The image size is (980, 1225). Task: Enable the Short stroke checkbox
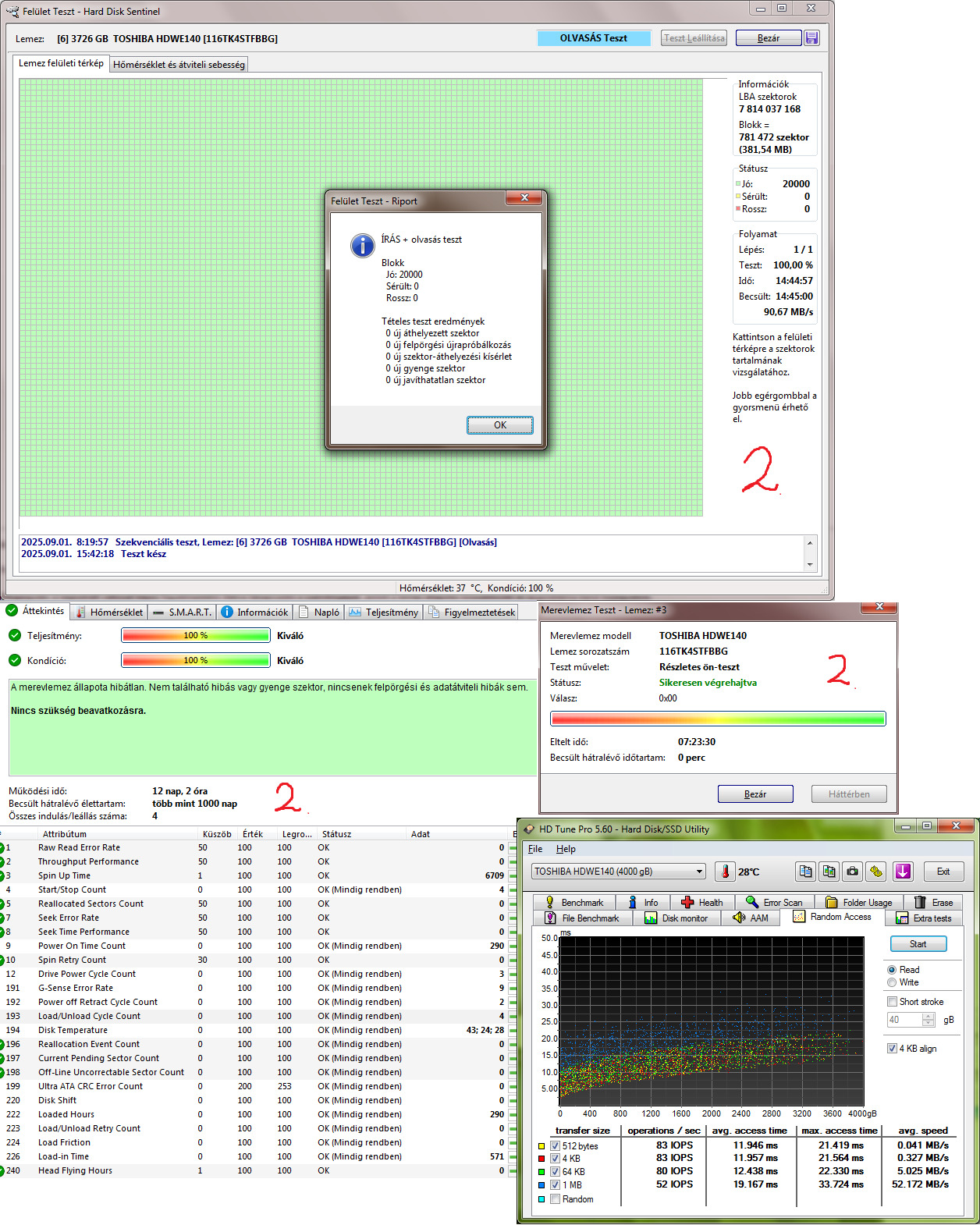892,1002
